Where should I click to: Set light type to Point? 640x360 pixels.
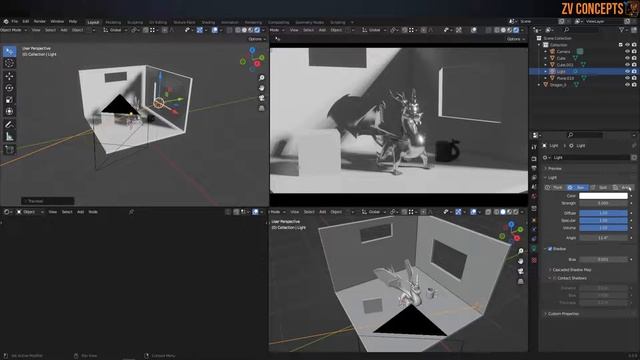point(555,188)
